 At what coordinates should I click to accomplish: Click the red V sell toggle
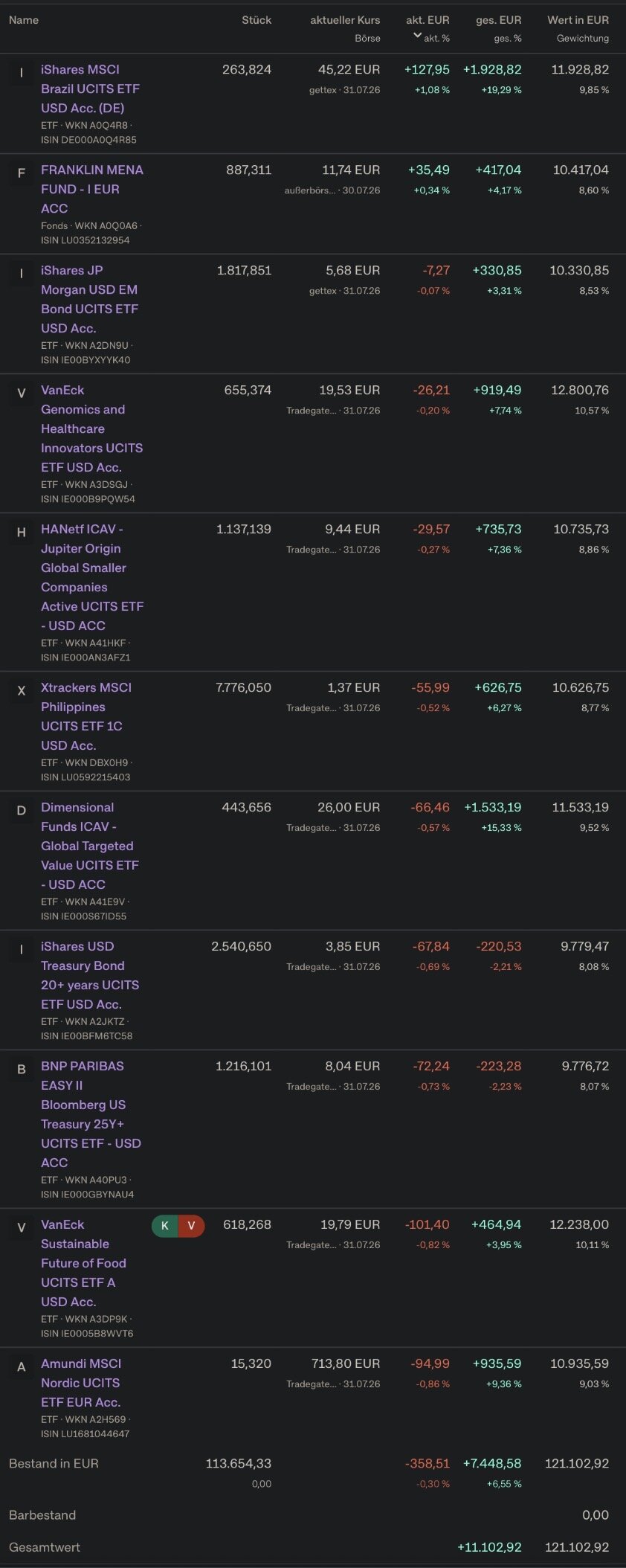(x=192, y=1226)
